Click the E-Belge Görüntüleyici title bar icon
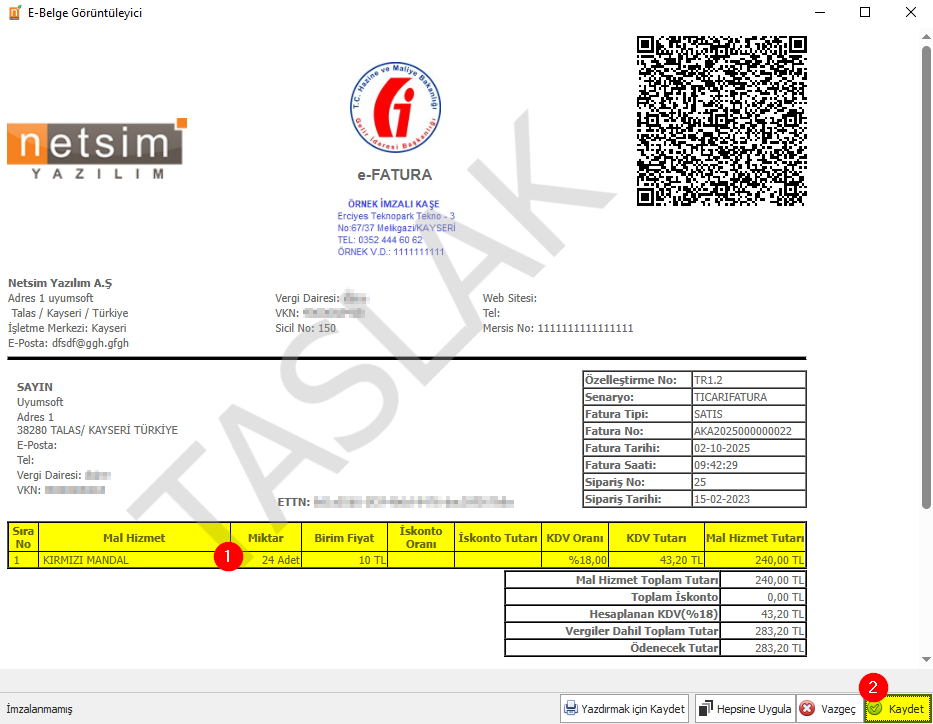 pyautogui.click(x=13, y=13)
